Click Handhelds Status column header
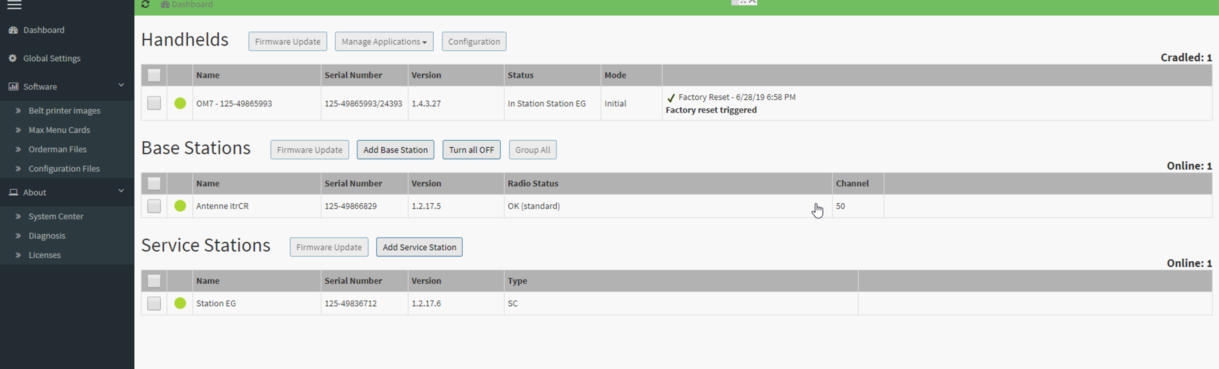The height and width of the screenshot is (369, 1219). (521, 75)
